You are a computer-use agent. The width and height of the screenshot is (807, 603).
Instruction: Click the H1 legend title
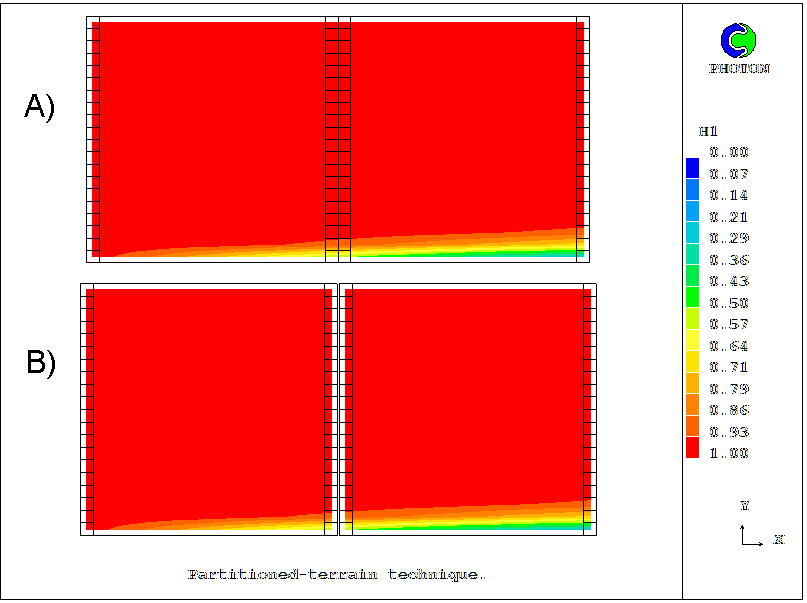[x=708, y=131]
